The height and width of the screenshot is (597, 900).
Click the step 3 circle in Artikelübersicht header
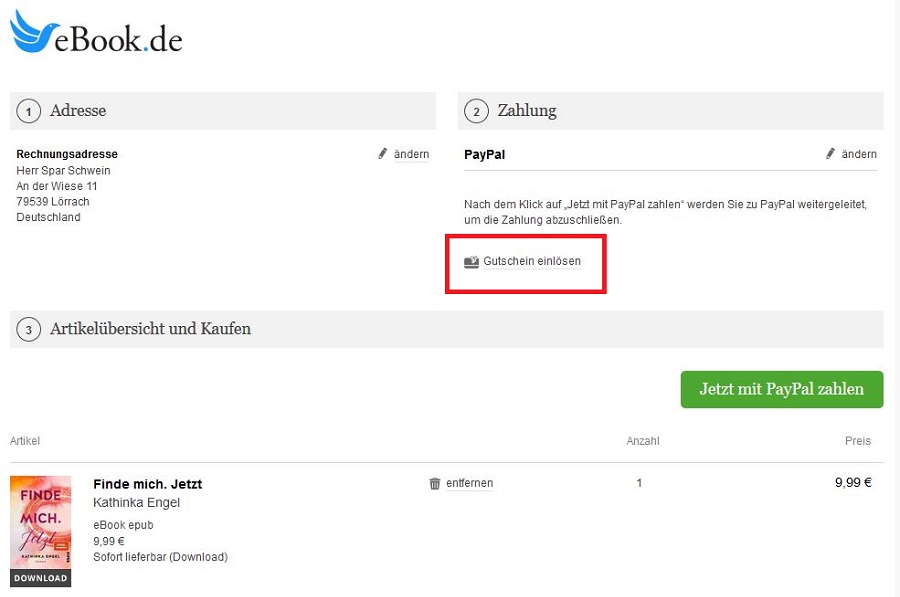tap(29, 330)
